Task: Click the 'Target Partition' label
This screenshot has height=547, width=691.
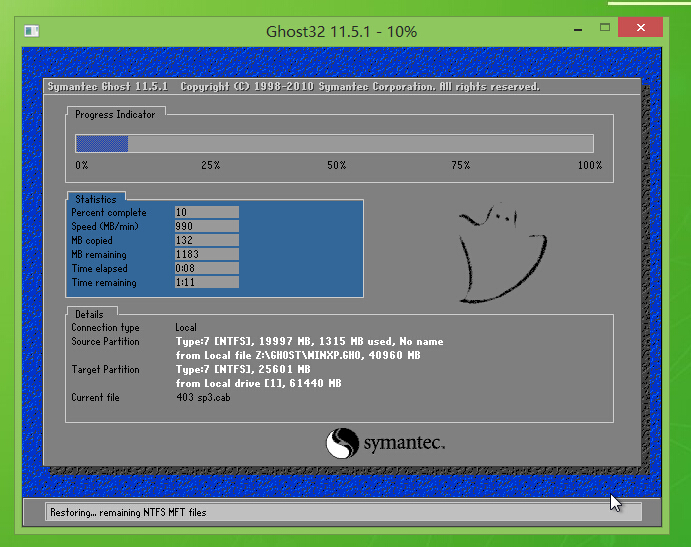Action: coord(105,369)
